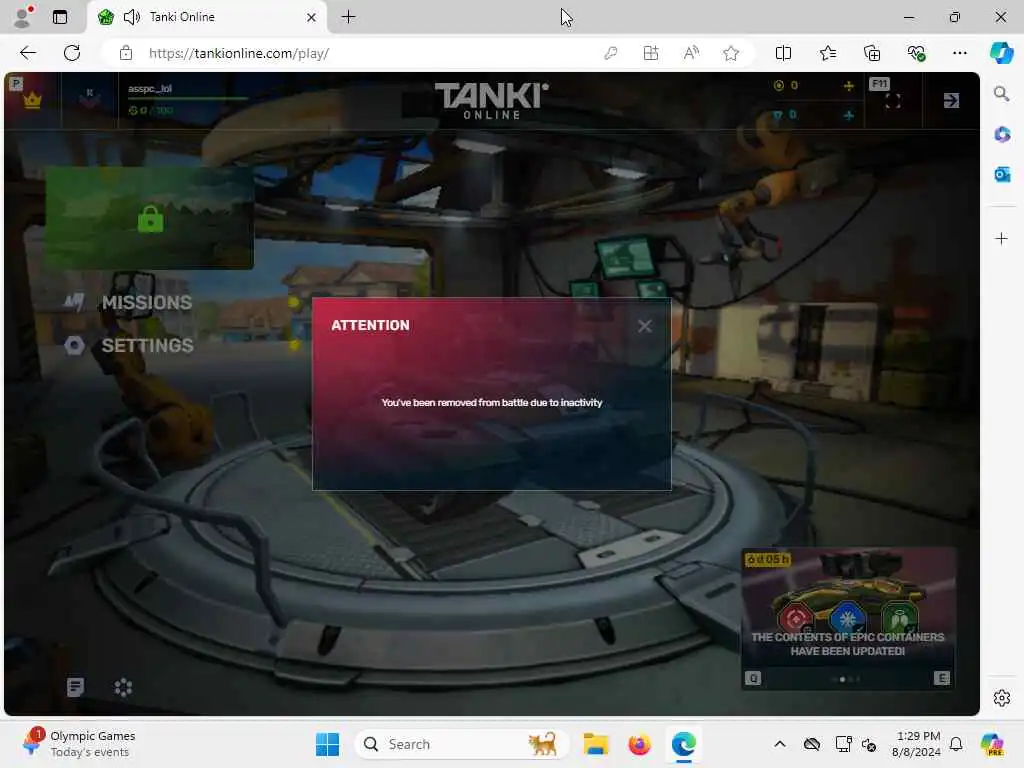Open the Copilot sidebar icon
The image size is (1024, 768).
coord(1001,53)
